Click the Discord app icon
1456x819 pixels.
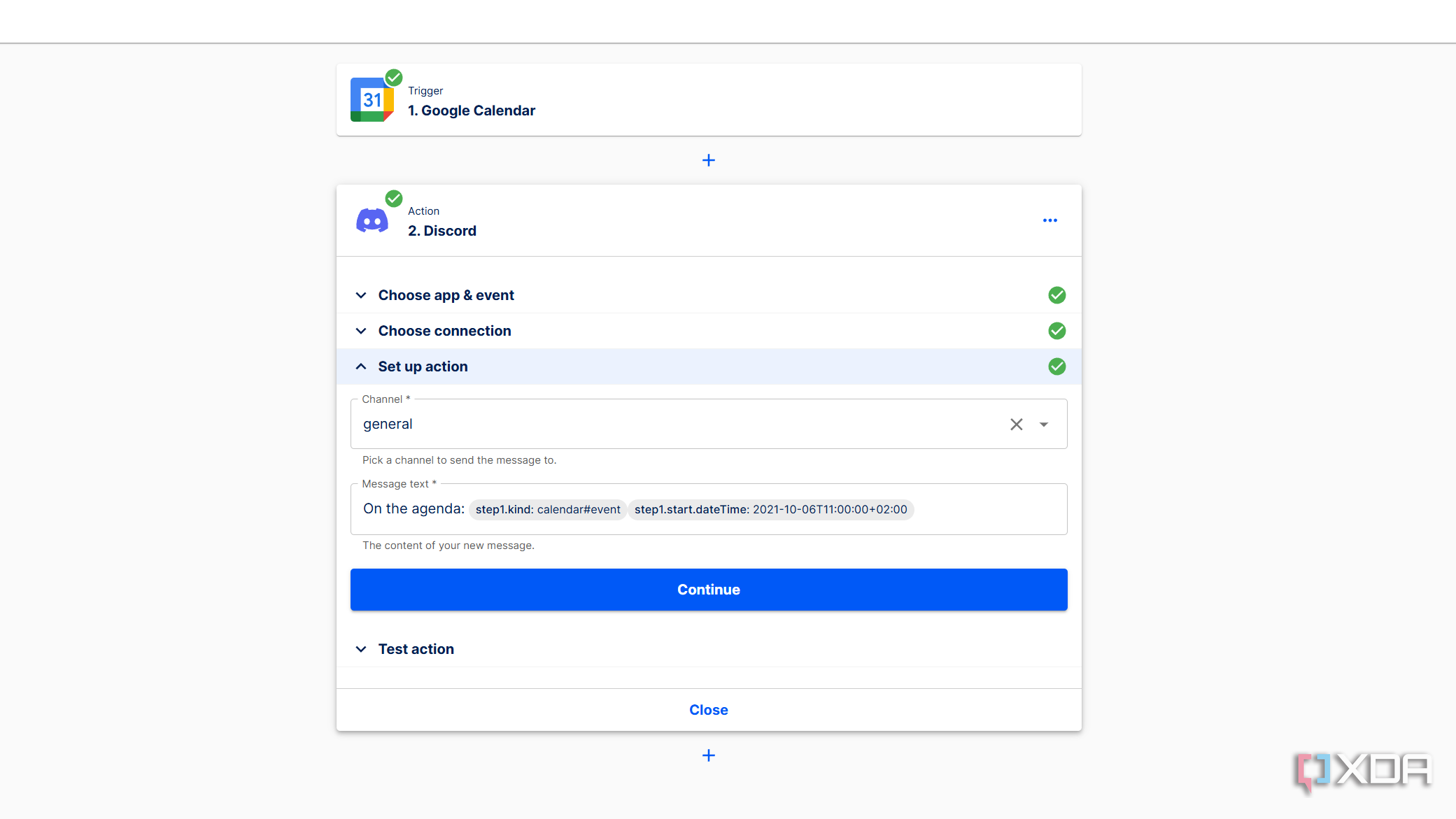372,221
